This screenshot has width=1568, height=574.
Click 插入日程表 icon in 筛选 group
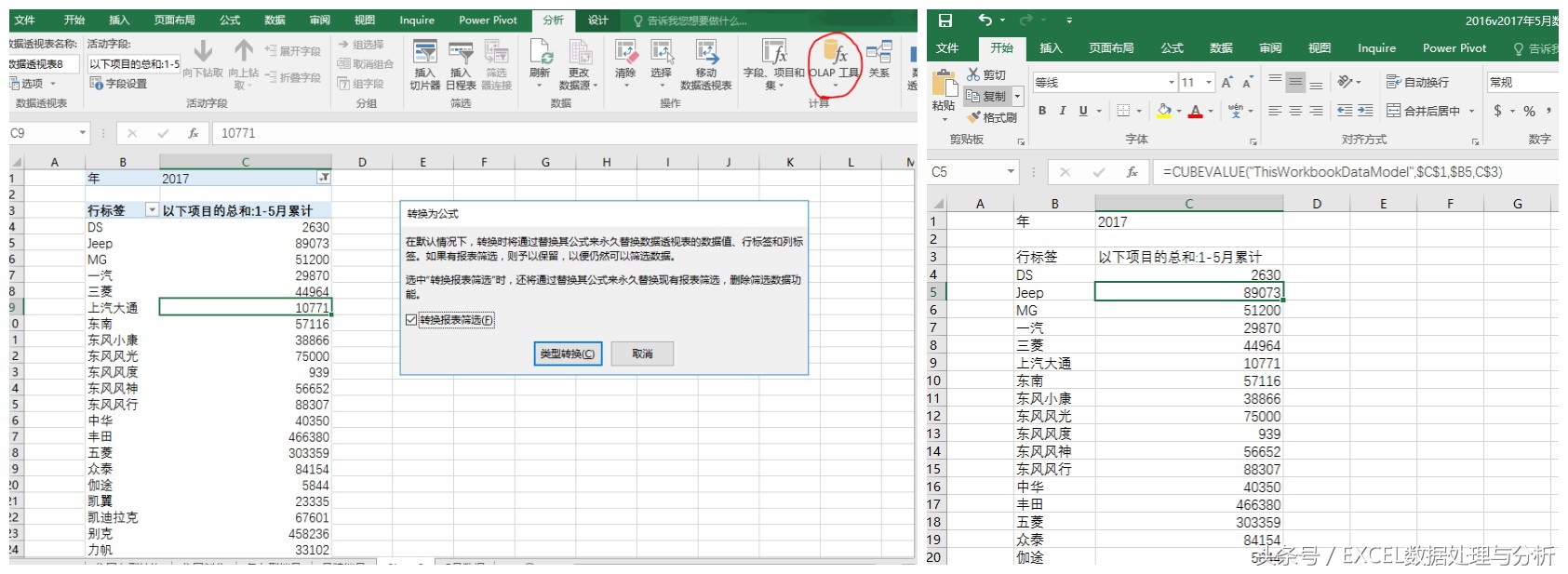461,65
